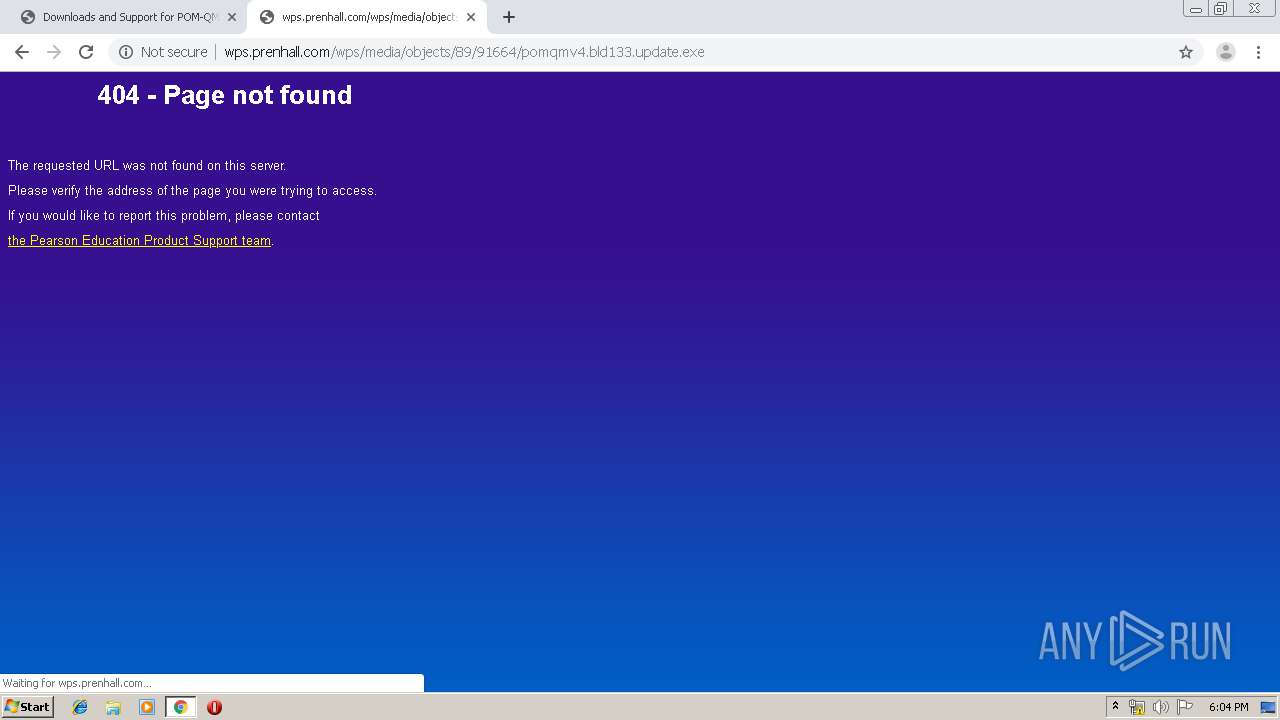Screen dimensions: 1280x720
Task: Click the browser forward arrow
Action: 54,52
